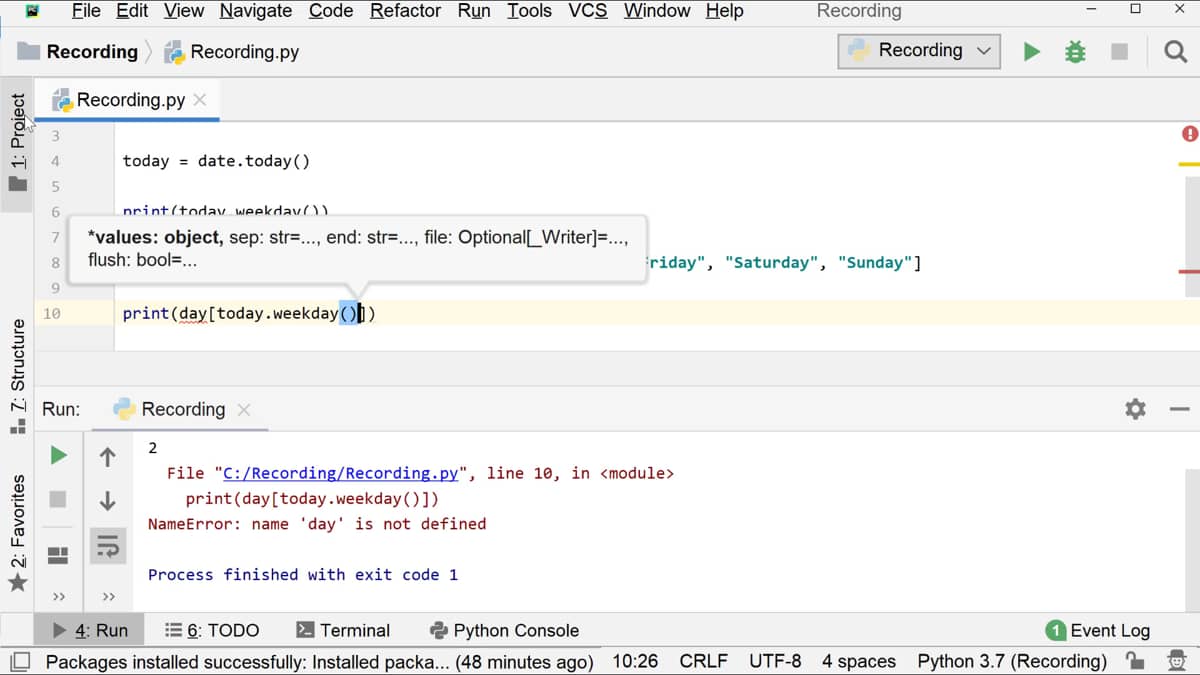Click line number 10 in the gutter

(52, 313)
